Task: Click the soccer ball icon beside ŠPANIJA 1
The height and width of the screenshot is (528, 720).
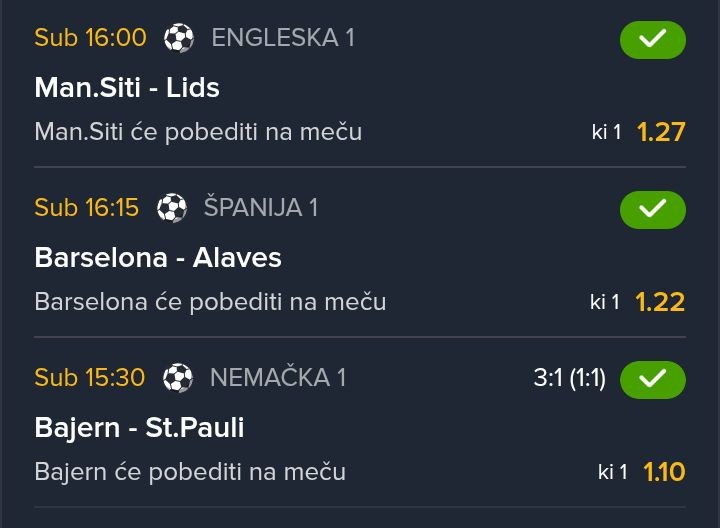Action: tap(172, 208)
